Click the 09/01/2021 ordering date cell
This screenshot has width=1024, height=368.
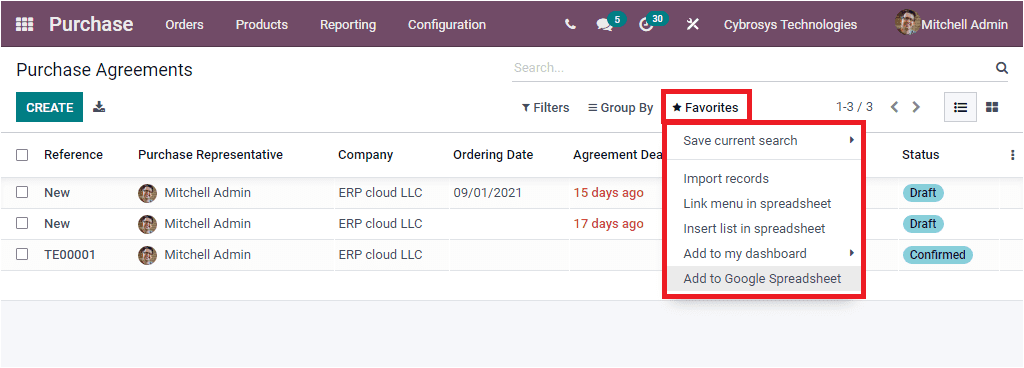coord(487,192)
